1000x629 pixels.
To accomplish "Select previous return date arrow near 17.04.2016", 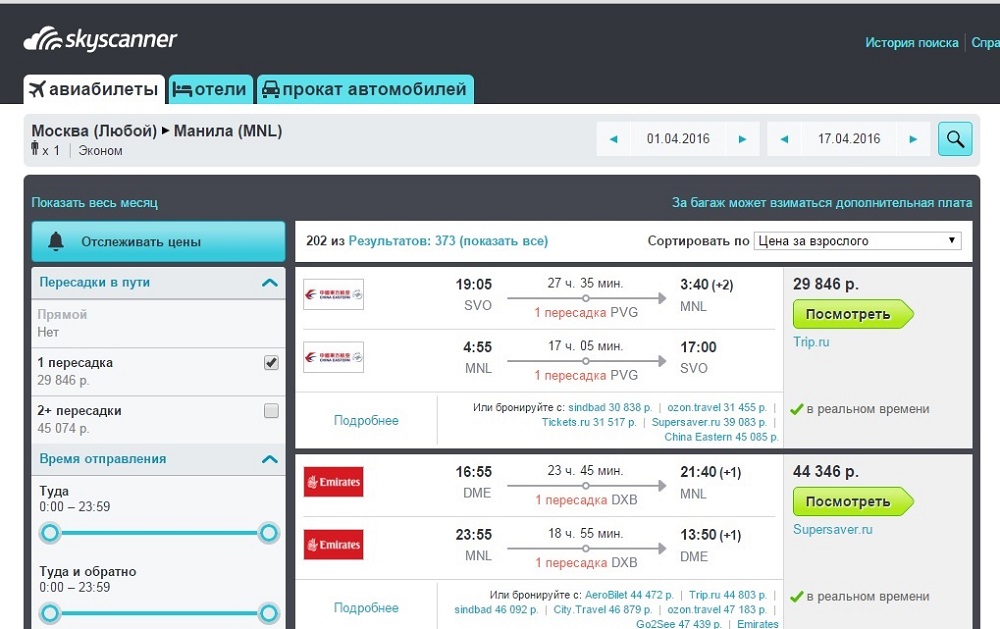I will pos(784,139).
